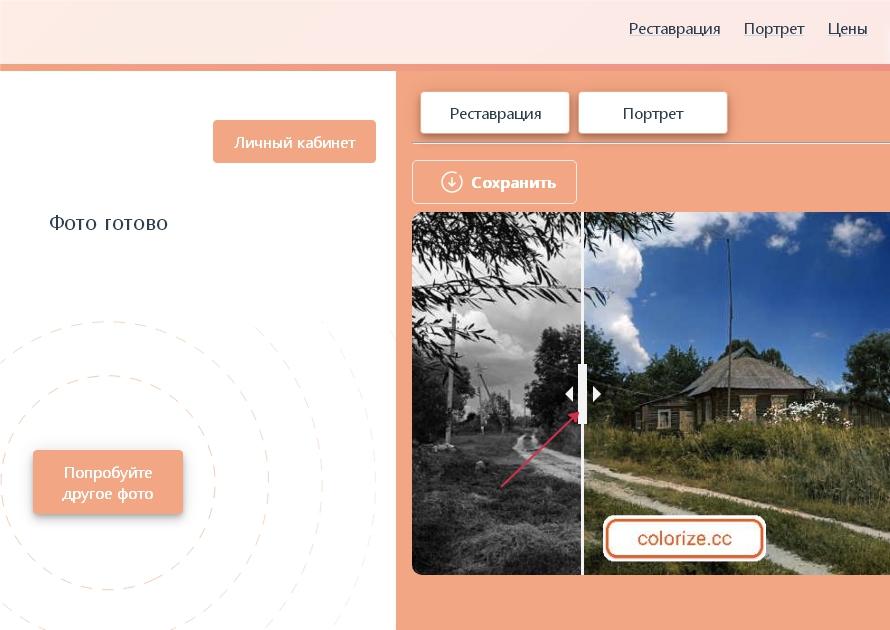Click the left arrow on the comparison slider
The image size is (890, 630).
[x=569, y=394]
